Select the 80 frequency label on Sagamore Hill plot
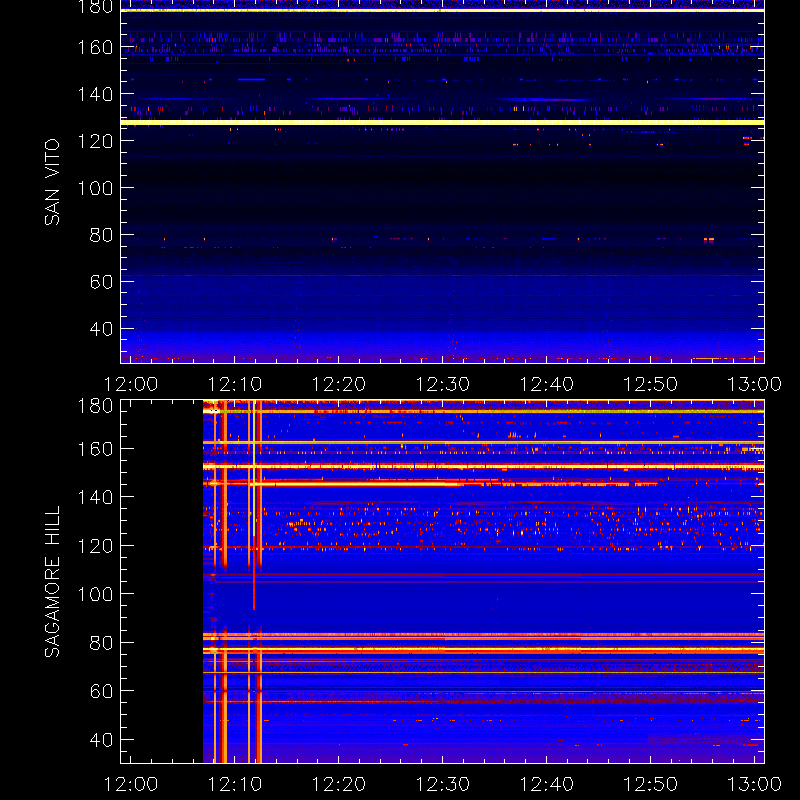The image size is (800, 800). 101,643
